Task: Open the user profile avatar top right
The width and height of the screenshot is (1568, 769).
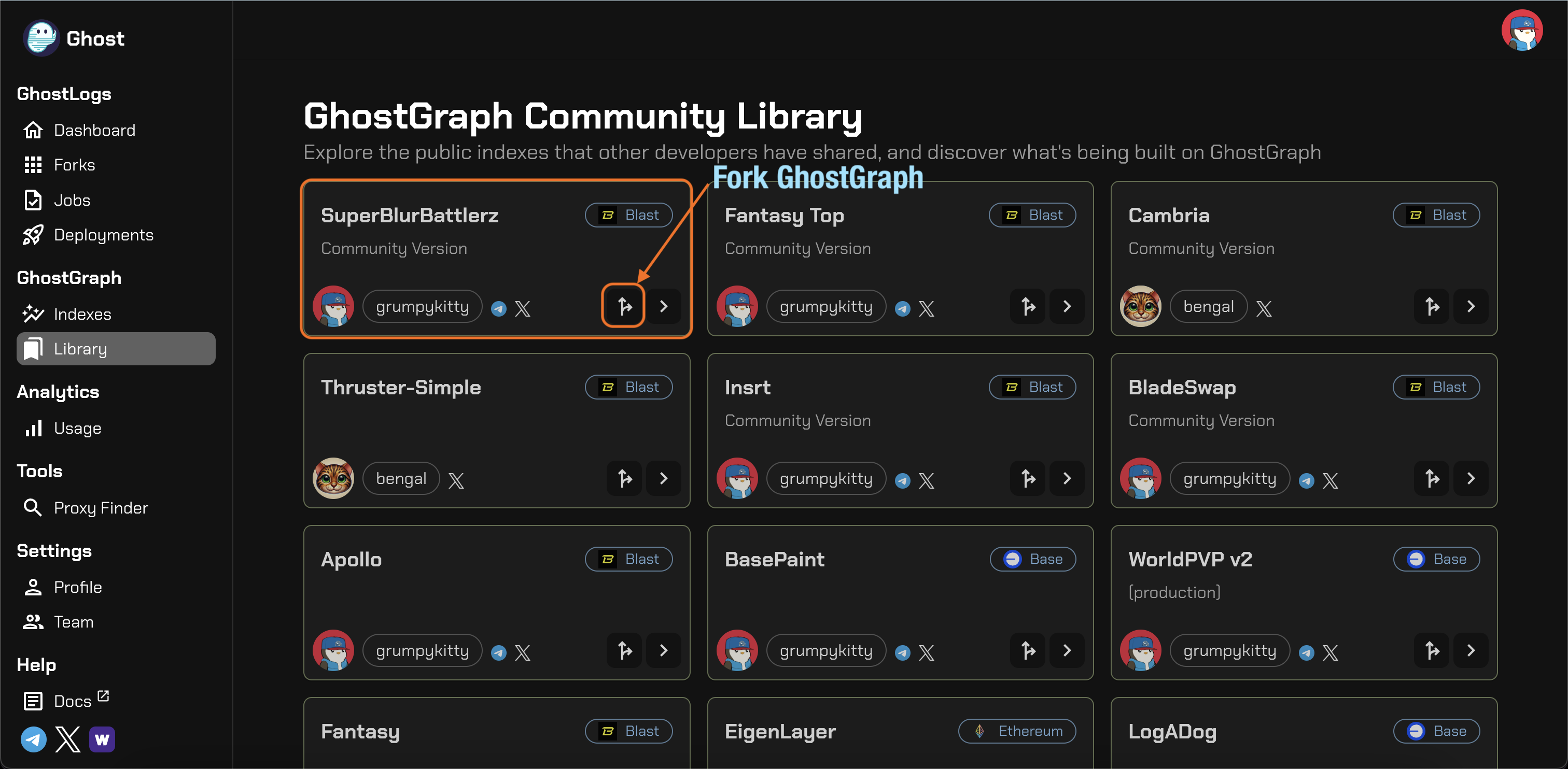Action: pos(1522,30)
